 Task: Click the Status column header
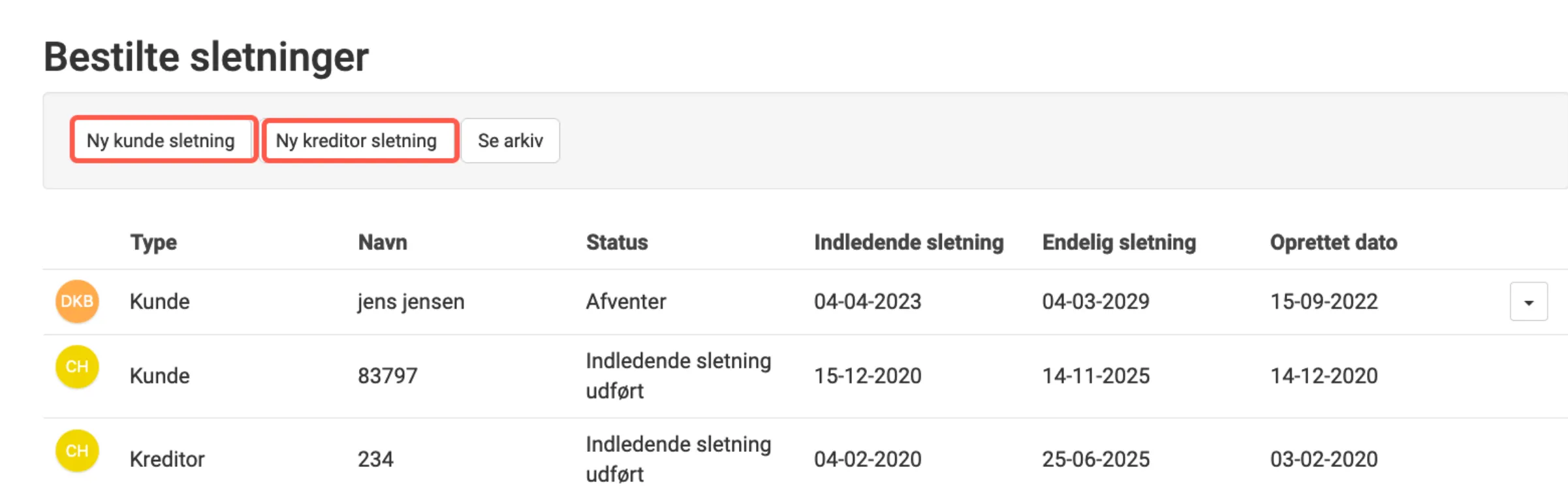617,242
